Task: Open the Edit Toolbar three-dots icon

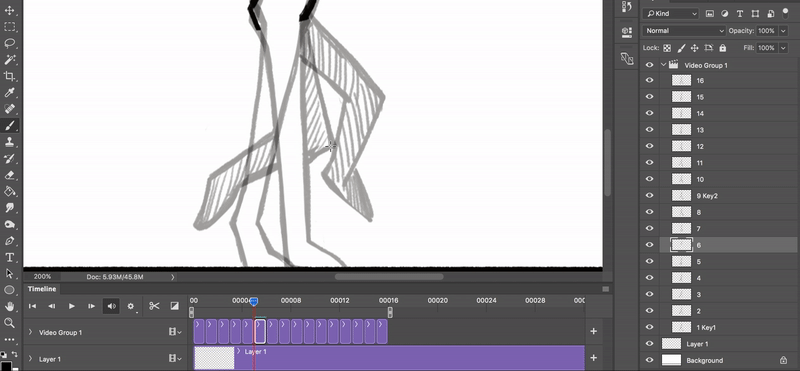Action: 9,339
